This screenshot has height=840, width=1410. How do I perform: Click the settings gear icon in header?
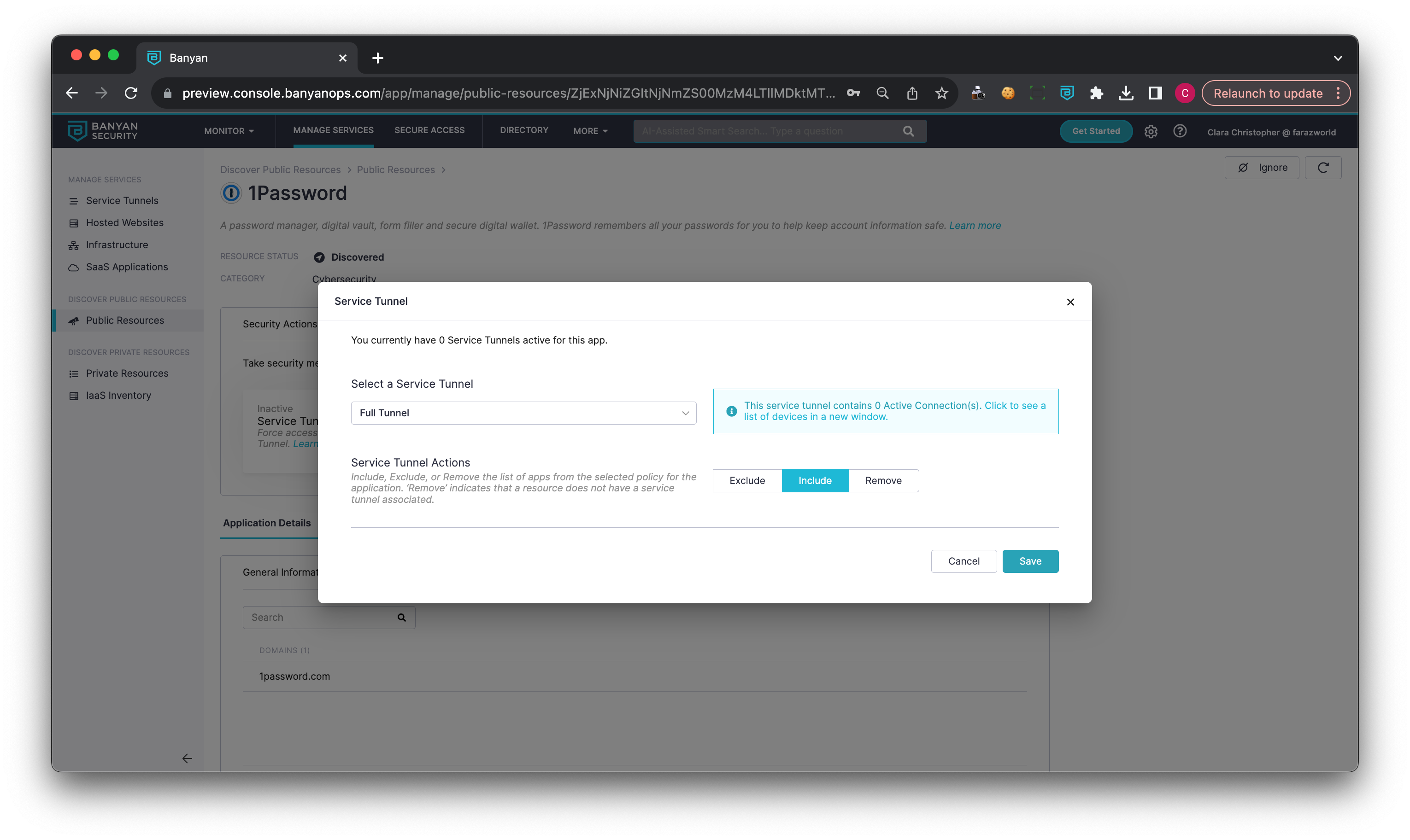pyautogui.click(x=1150, y=131)
